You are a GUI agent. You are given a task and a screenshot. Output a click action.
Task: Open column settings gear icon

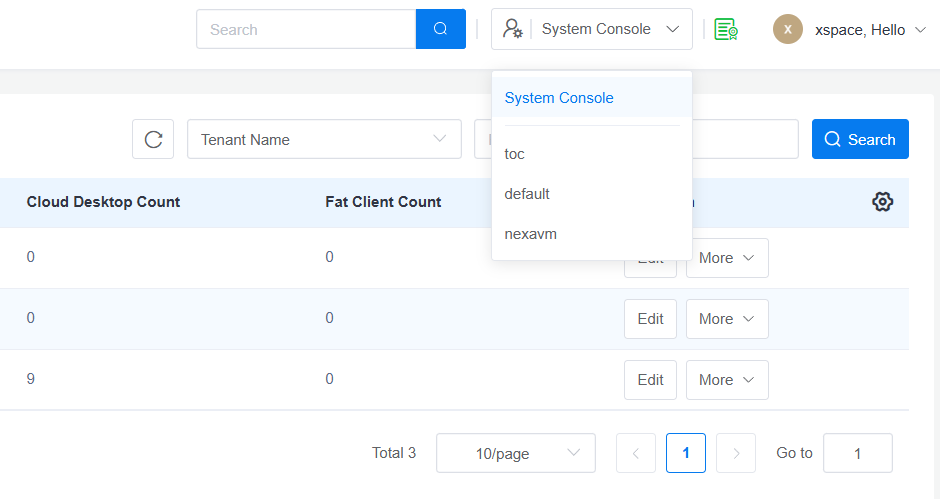tap(882, 202)
